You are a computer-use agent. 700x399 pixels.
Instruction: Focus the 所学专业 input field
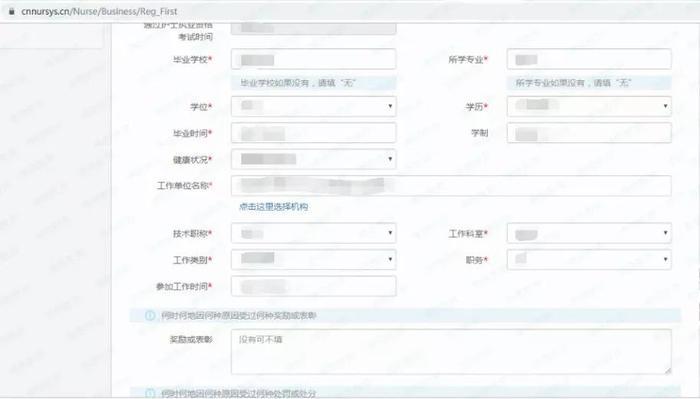pyautogui.click(x=589, y=59)
